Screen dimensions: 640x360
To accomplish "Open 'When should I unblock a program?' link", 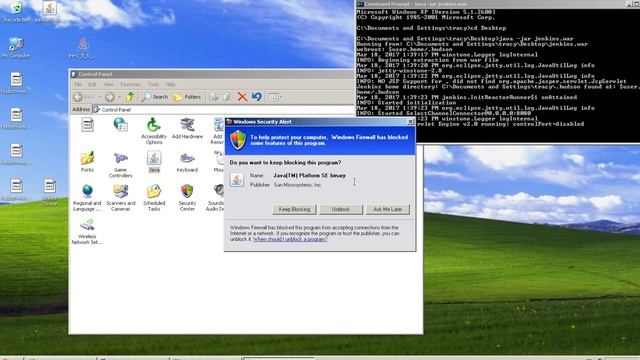I will coord(290,239).
